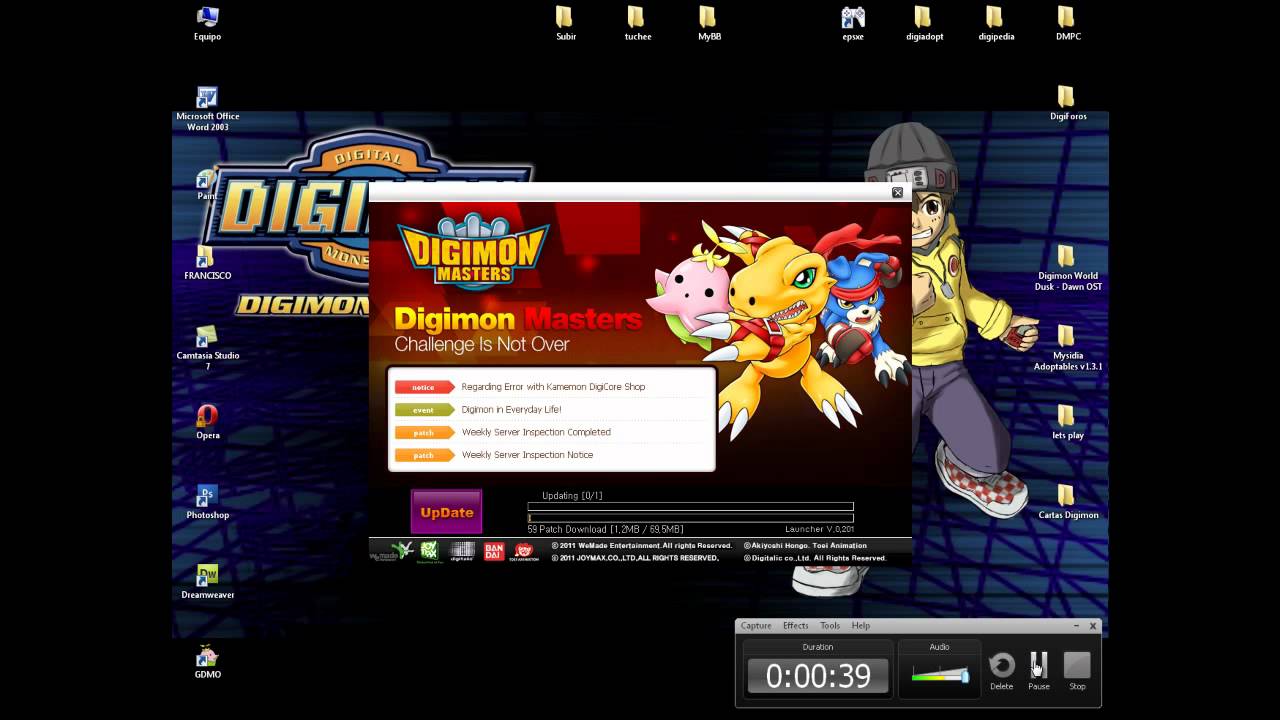The width and height of the screenshot is (1280, 720).
Task: Open the tuchee folder on desktop
Action: click(637, 24)
